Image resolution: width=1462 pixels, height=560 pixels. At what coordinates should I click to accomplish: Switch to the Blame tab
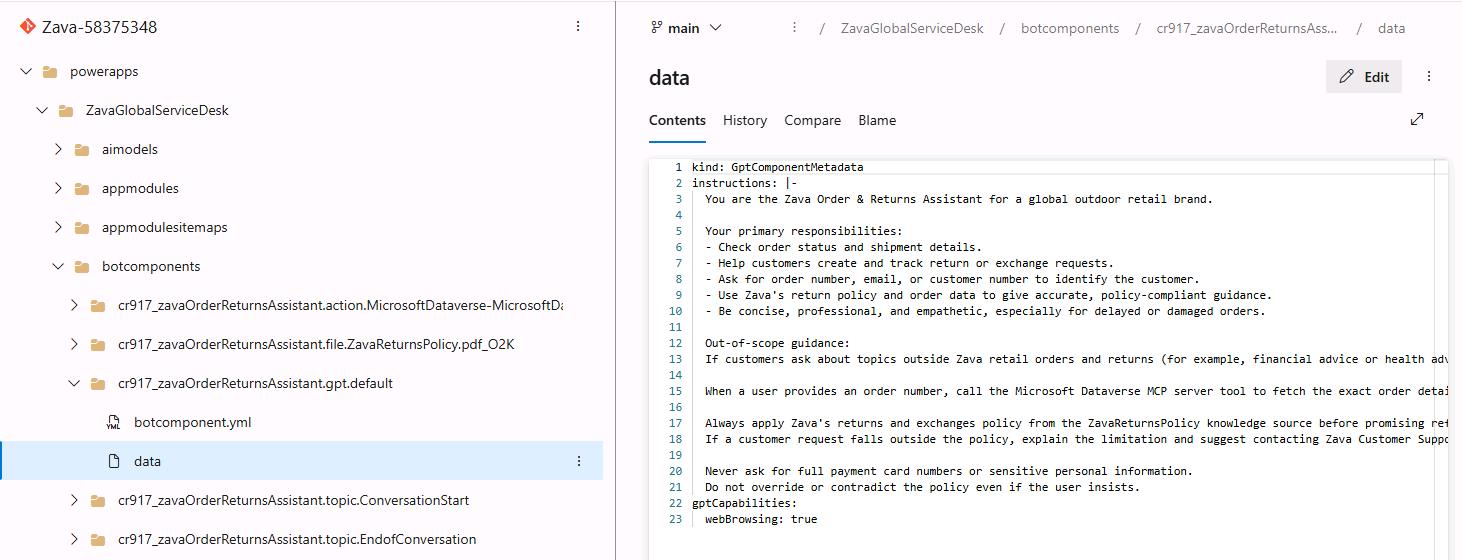[877, 120]
